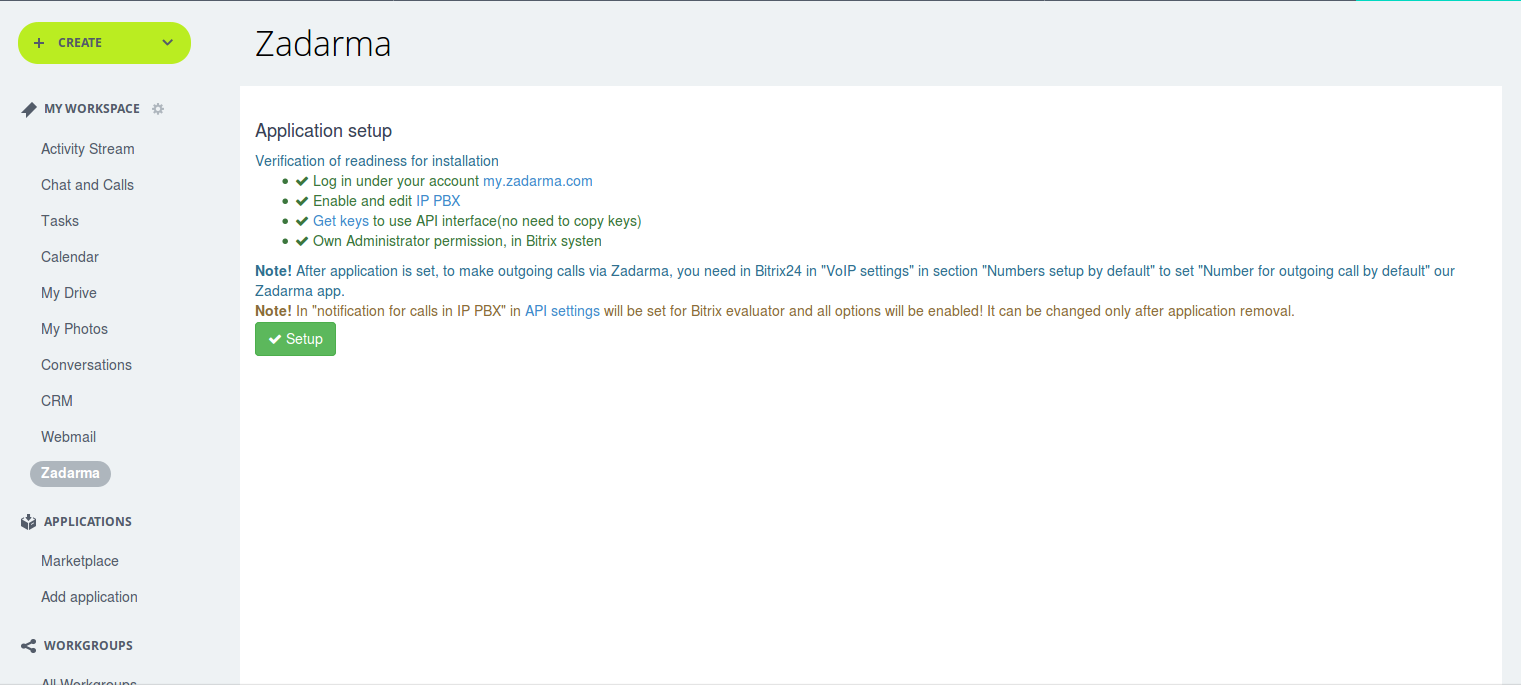Click the Workgroups share icon
Image resolution: width=1521 pixels, height=685 pixels.
click(29, 646)
